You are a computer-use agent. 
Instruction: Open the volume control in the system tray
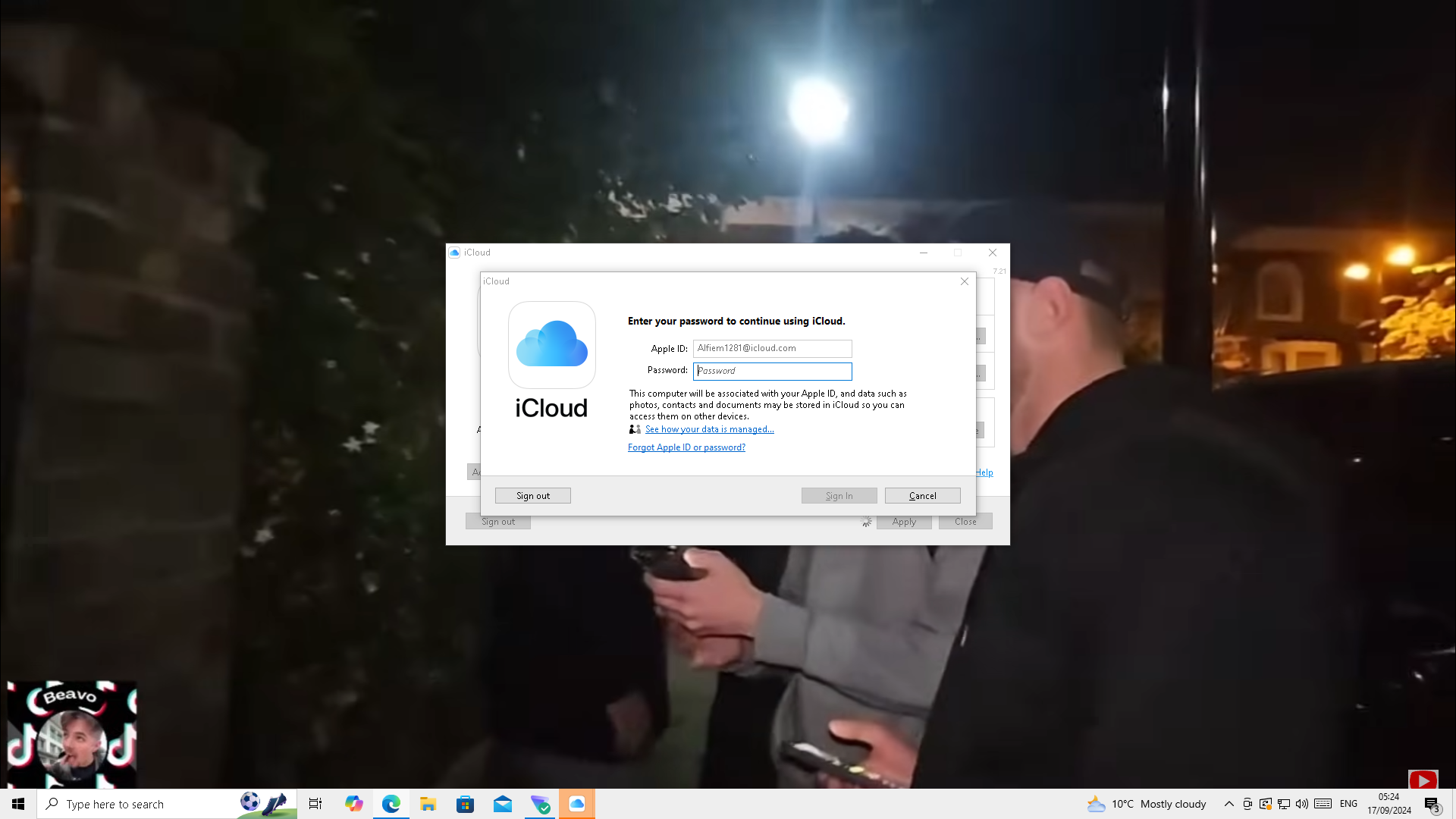coord(1302,804)
